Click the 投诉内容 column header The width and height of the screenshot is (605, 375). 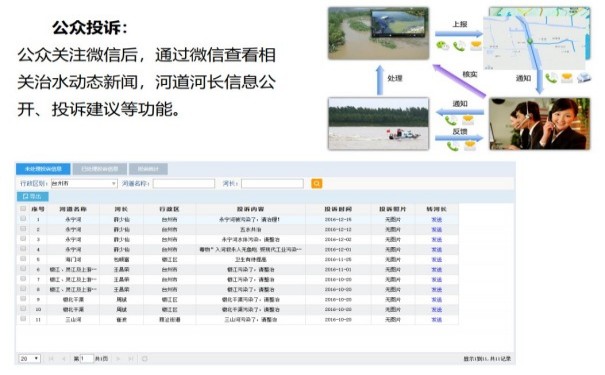click(x=250, y=209)
